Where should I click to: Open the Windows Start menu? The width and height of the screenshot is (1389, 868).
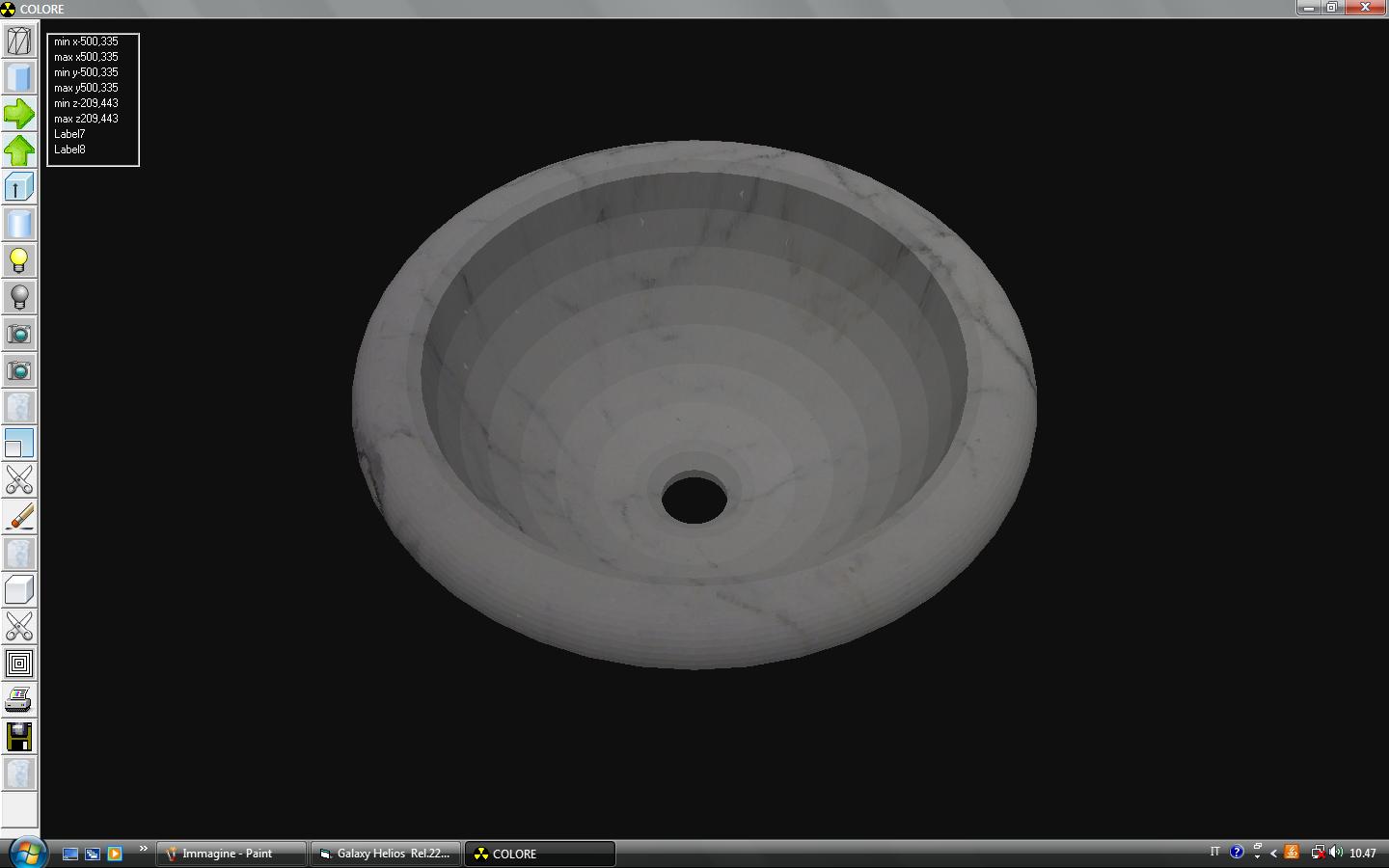[26, 853]
